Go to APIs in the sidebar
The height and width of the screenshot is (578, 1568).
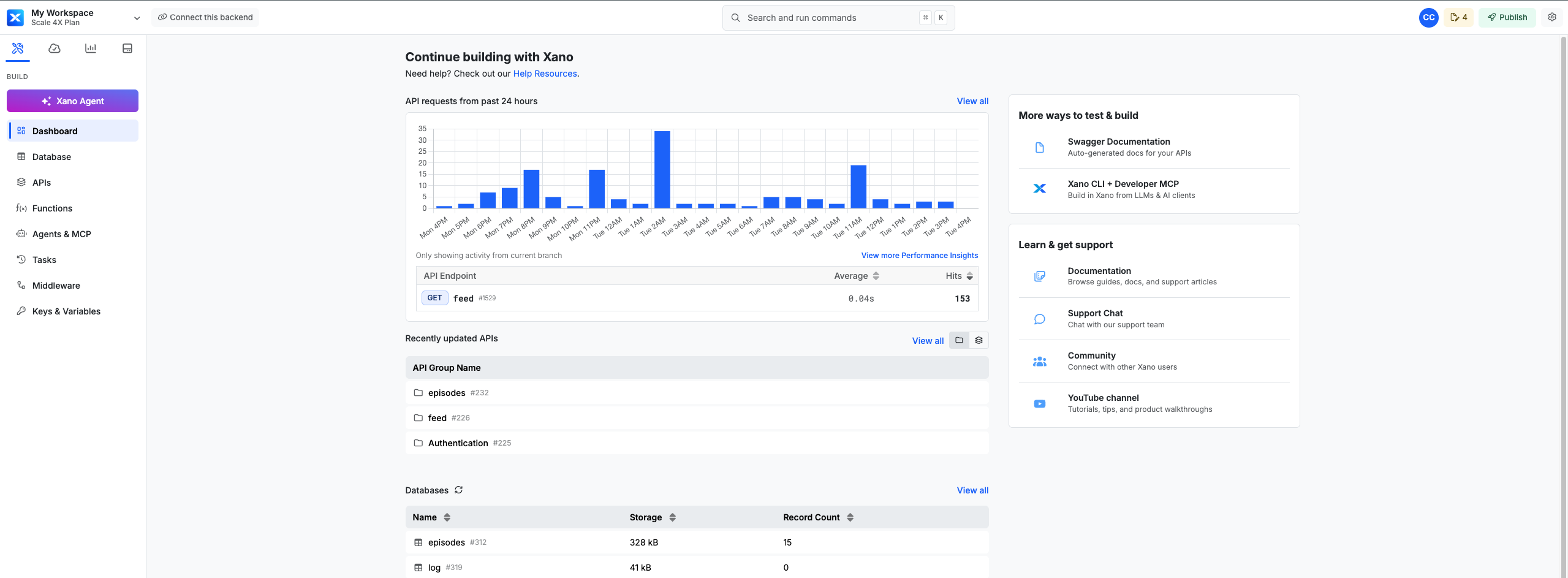pyautogui.click(x=73, y=182)
